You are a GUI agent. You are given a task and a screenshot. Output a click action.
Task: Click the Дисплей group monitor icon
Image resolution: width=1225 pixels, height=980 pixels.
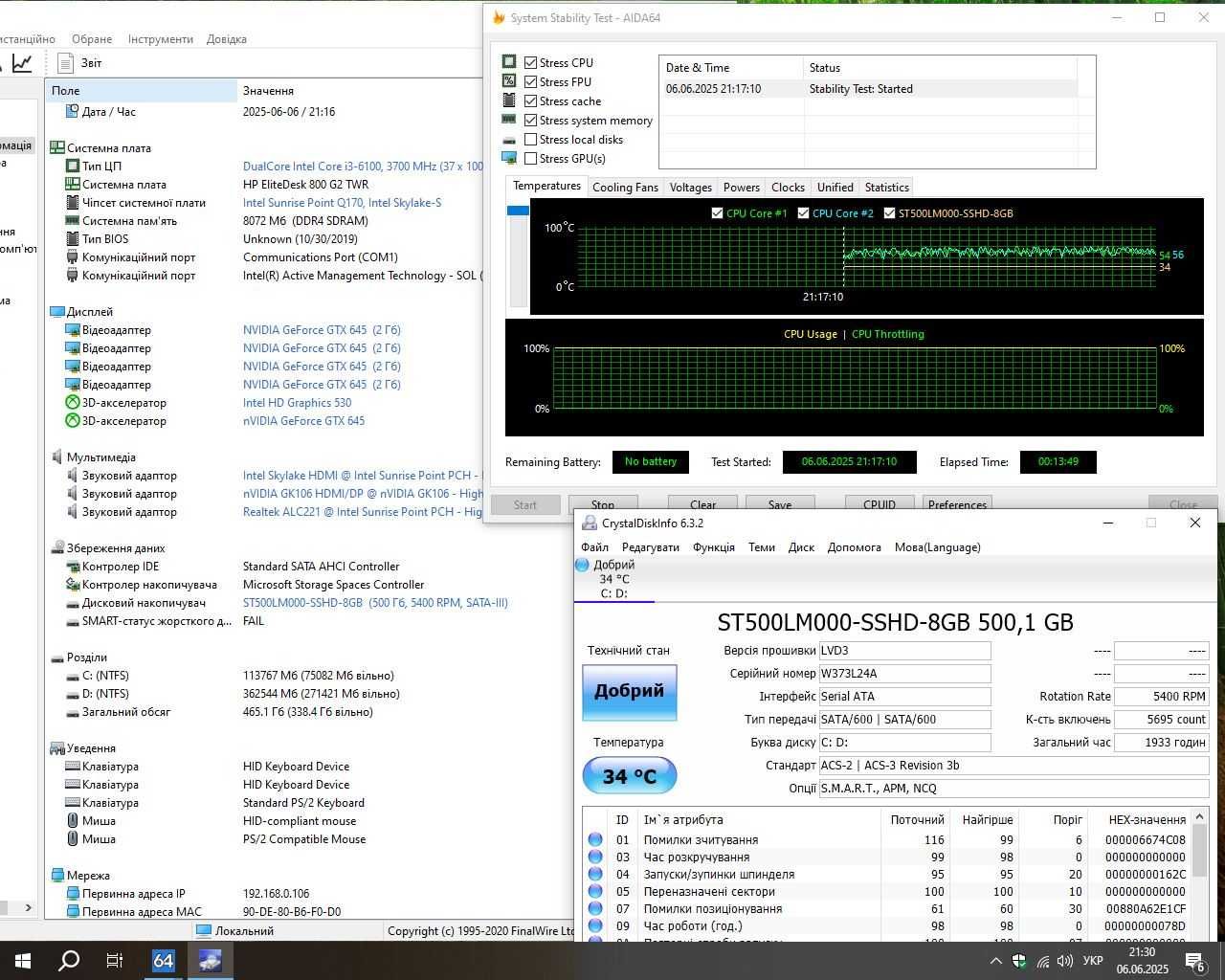click(x=56, y=312)
